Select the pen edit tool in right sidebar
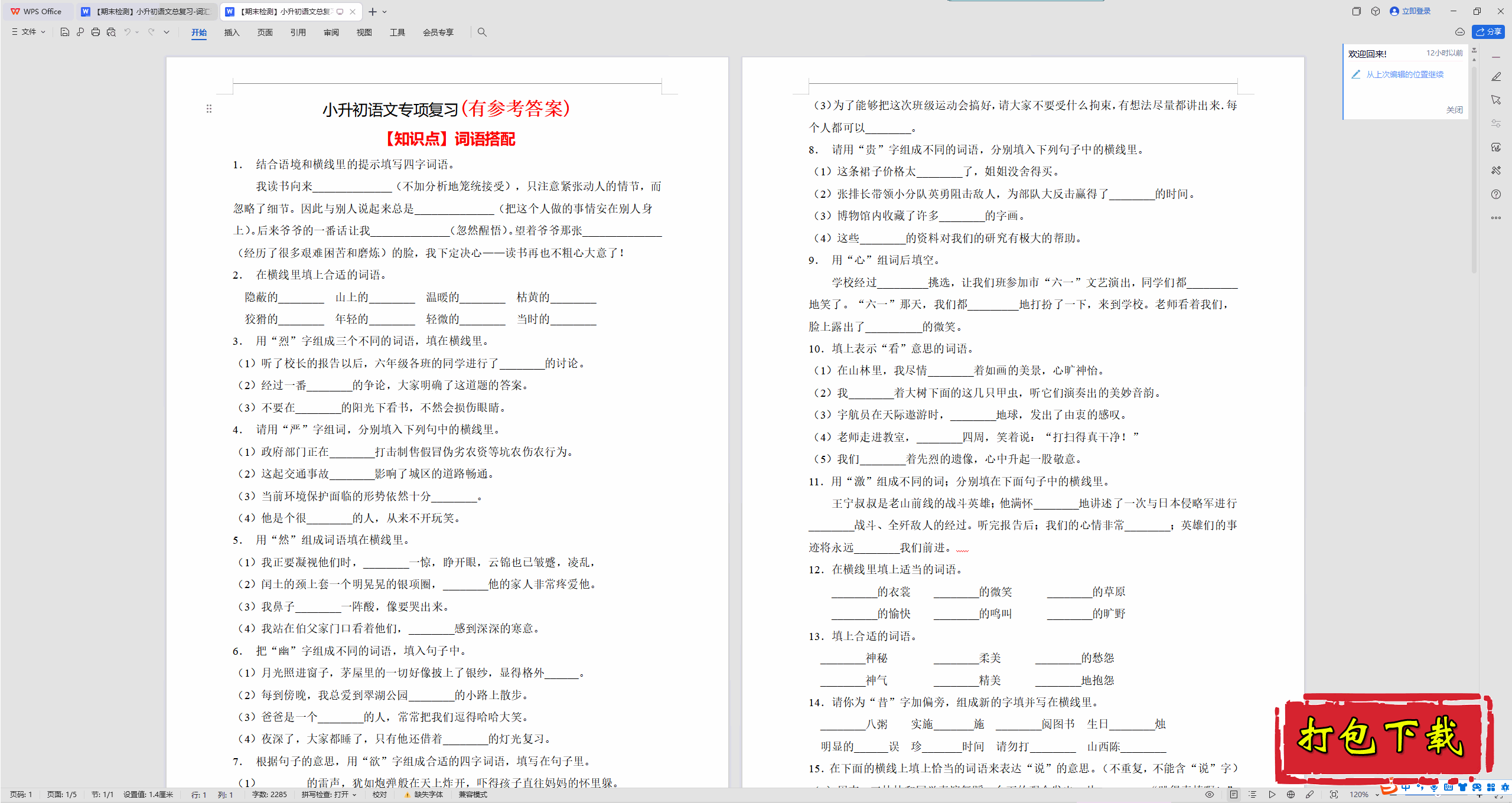The image size is (1512, 803). (1496, 77)
